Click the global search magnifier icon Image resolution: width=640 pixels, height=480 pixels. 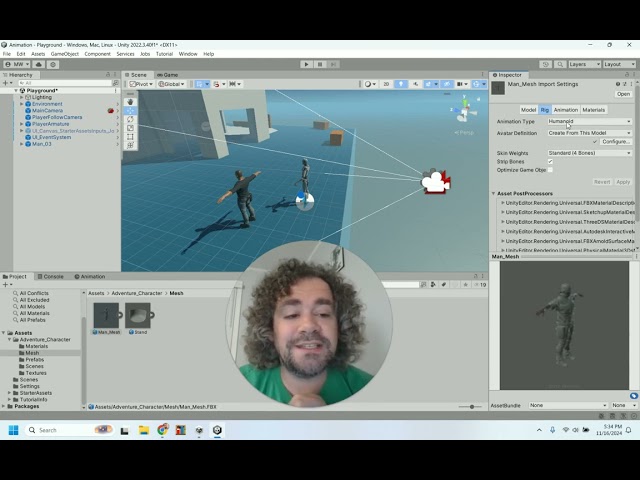560,64
